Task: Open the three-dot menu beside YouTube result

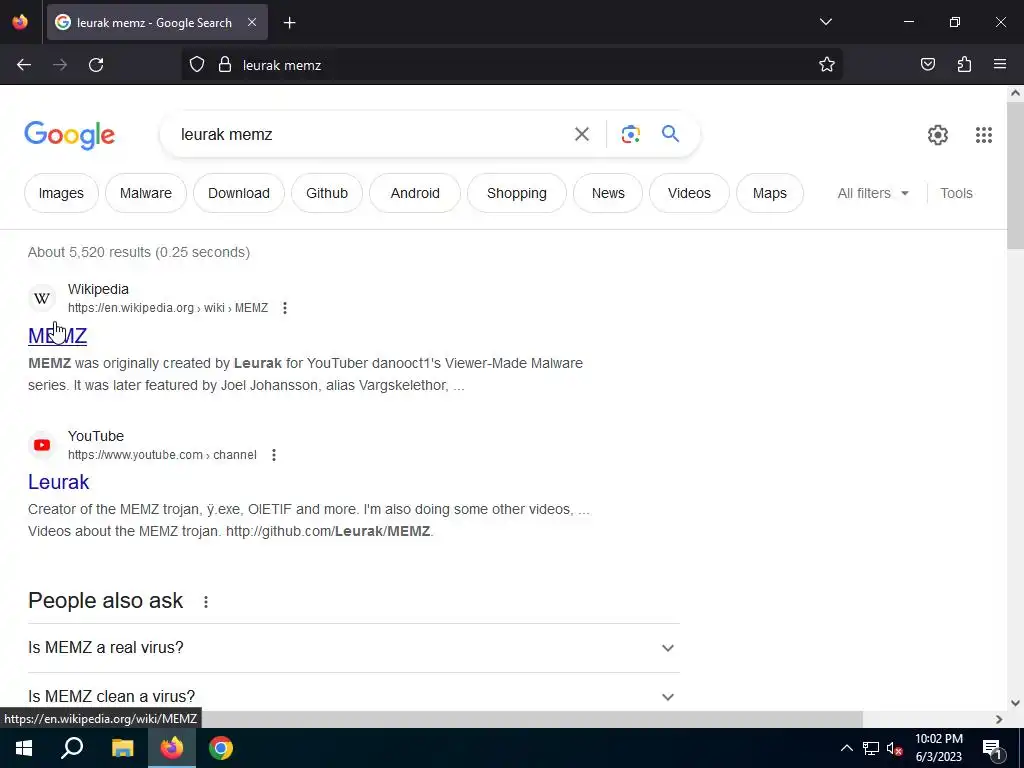Action: [x=274, y=455]
